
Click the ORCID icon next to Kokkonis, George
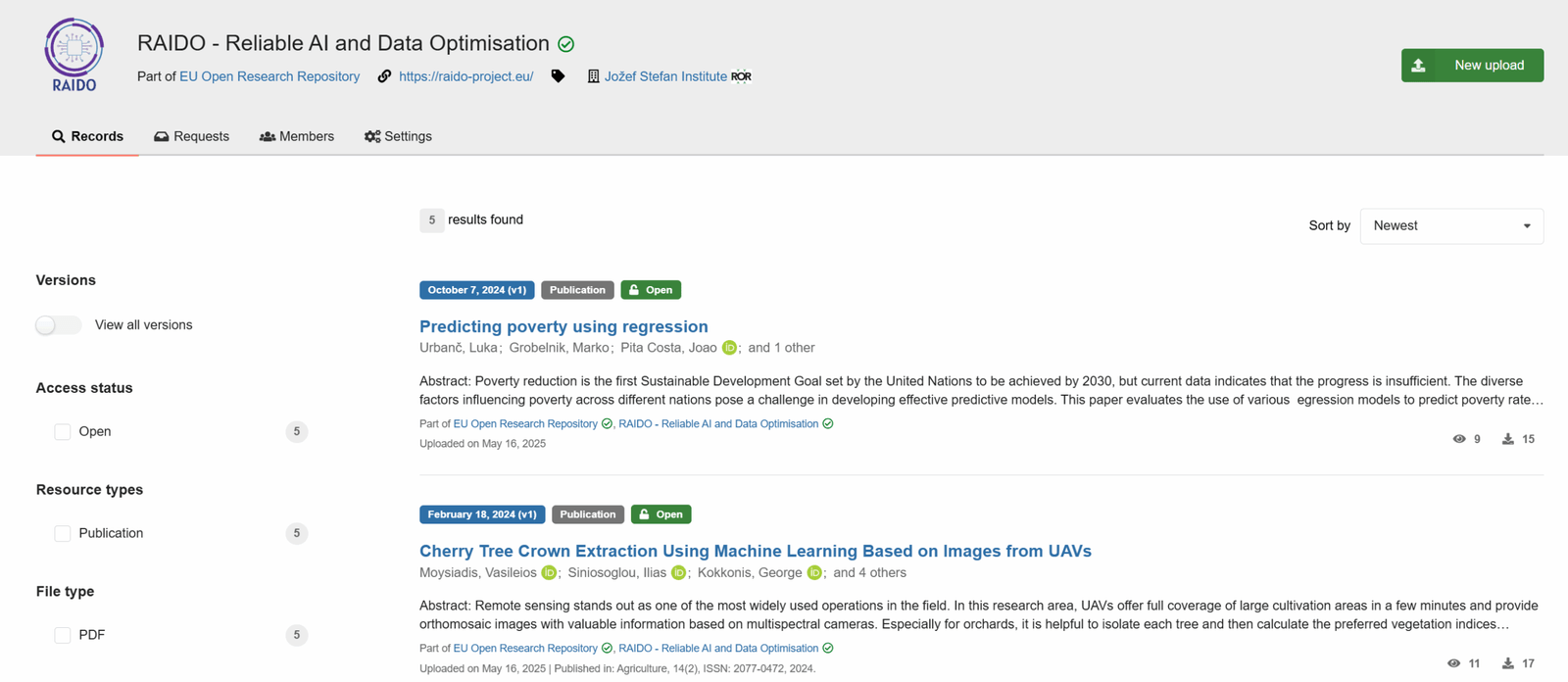pos(814,573)
